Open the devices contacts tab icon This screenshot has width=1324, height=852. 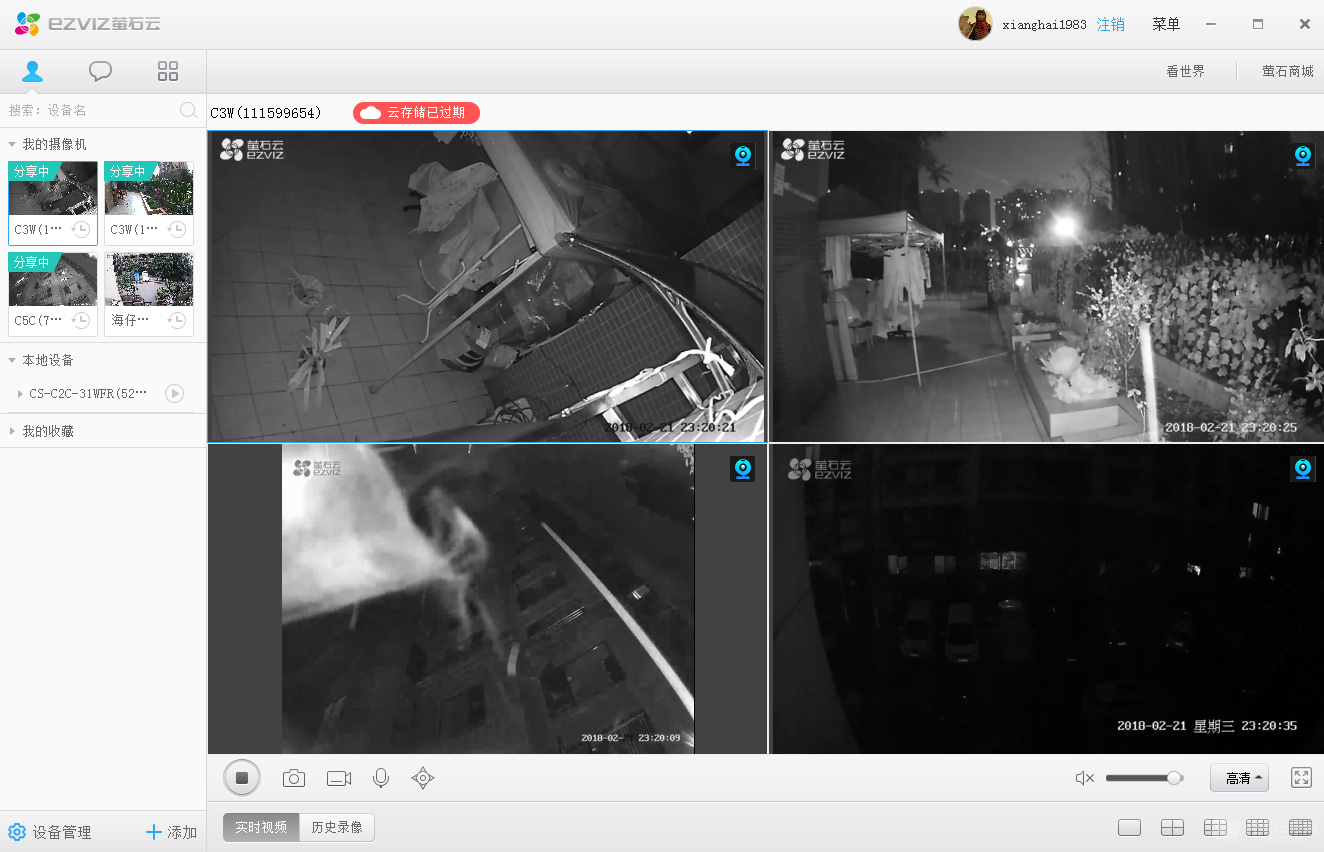coord(33,71)
